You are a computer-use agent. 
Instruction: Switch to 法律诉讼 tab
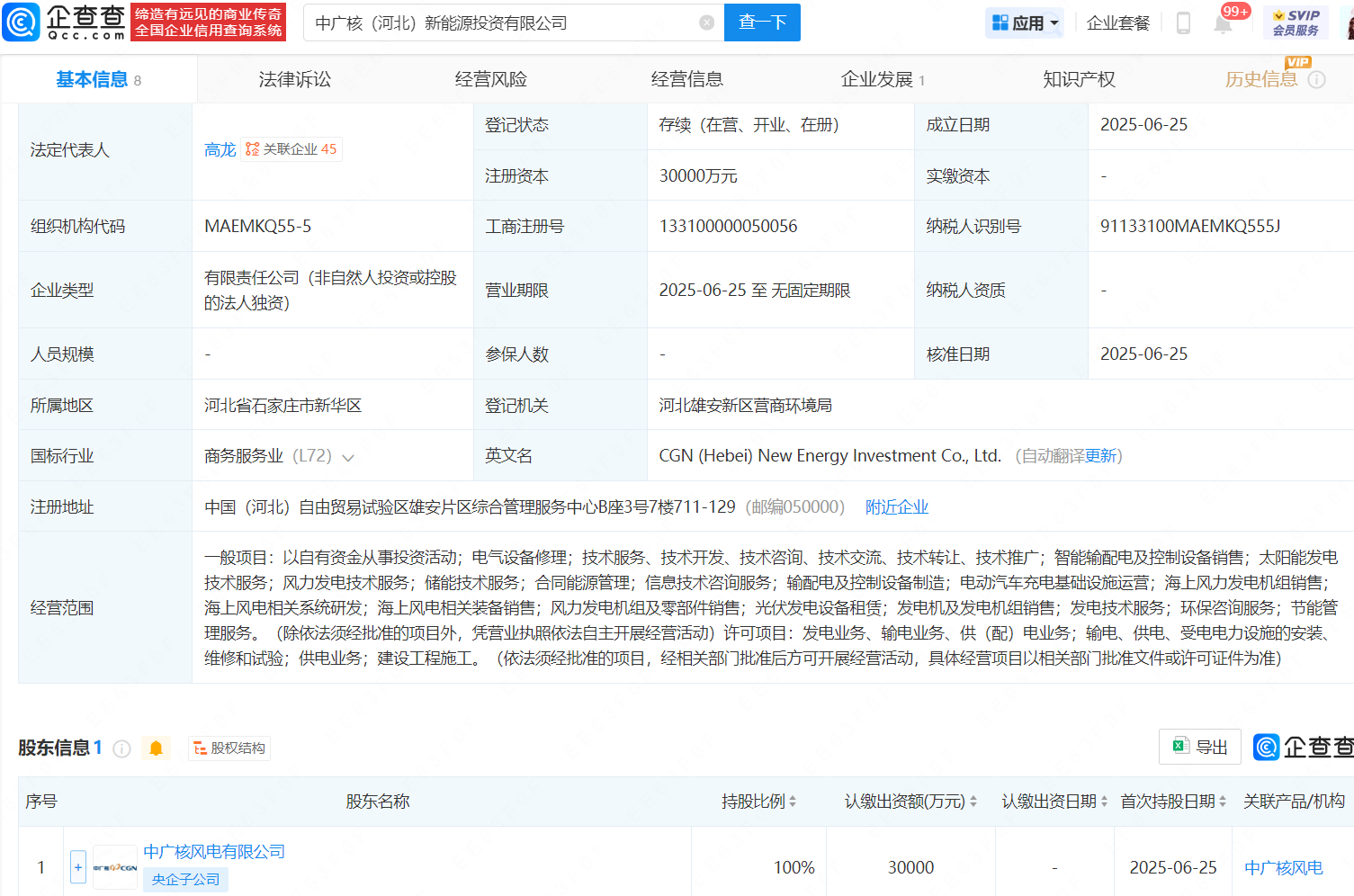(295, 79)
